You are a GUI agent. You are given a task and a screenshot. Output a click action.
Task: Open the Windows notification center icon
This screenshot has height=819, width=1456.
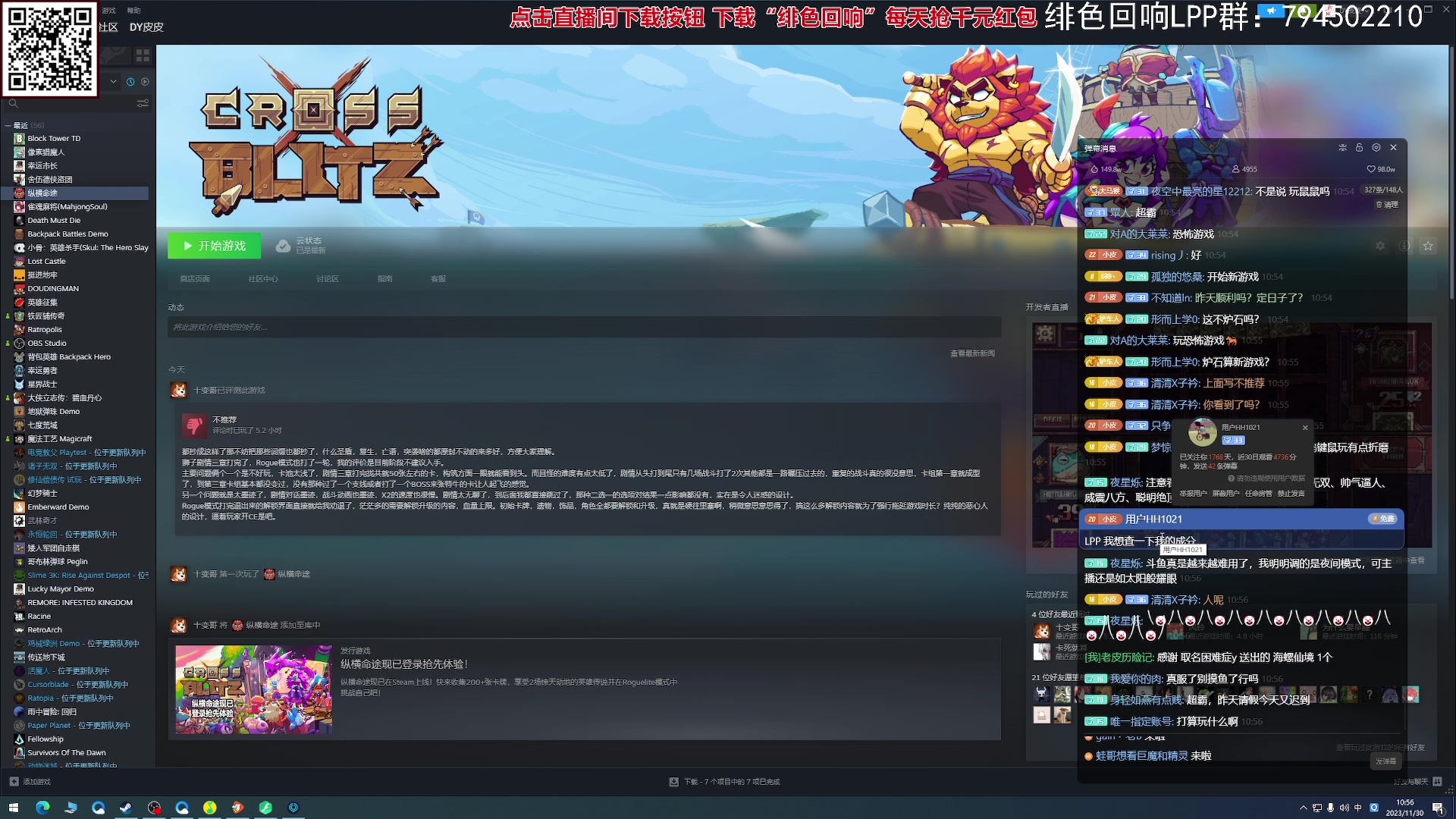1437,808
